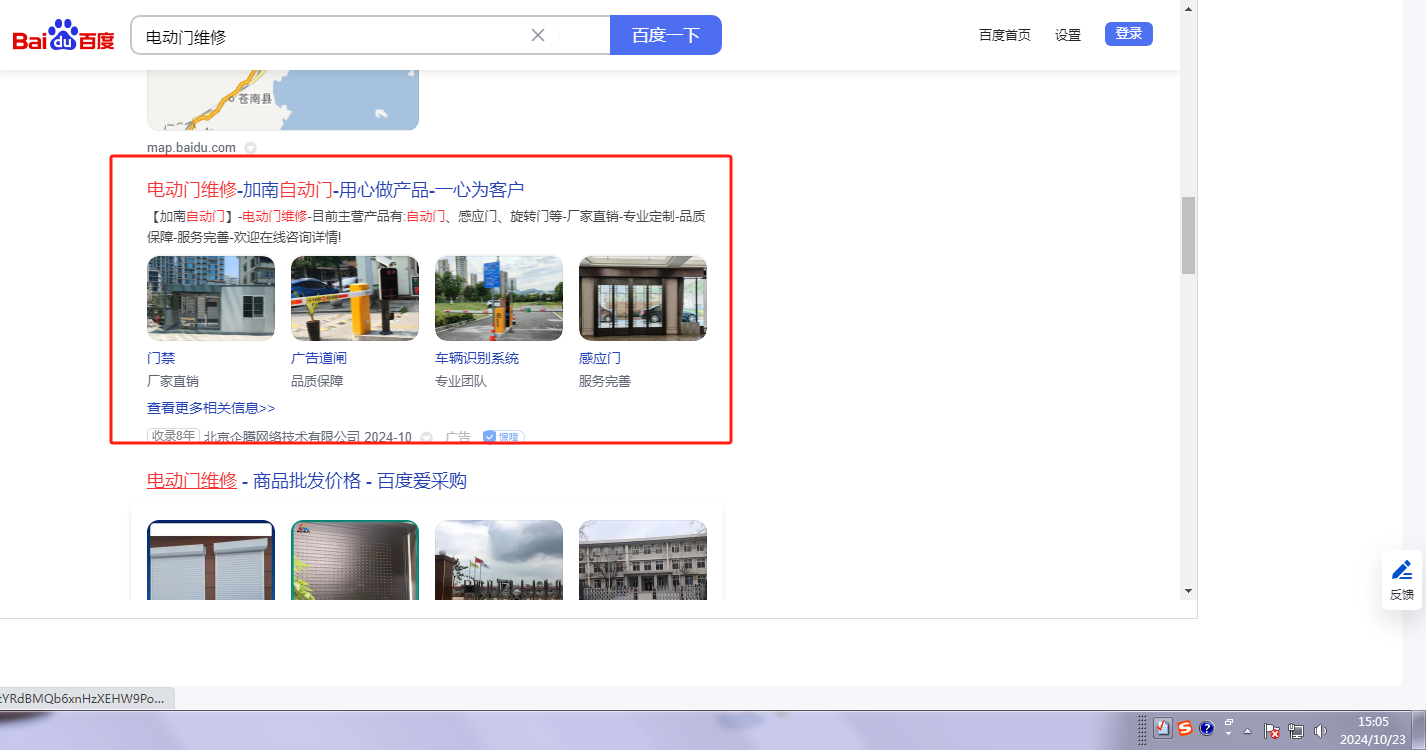Click the 品质保障 caption under 广告道闸
The height and width of the screenshot is (750, 1426).
tap(317, 381)
